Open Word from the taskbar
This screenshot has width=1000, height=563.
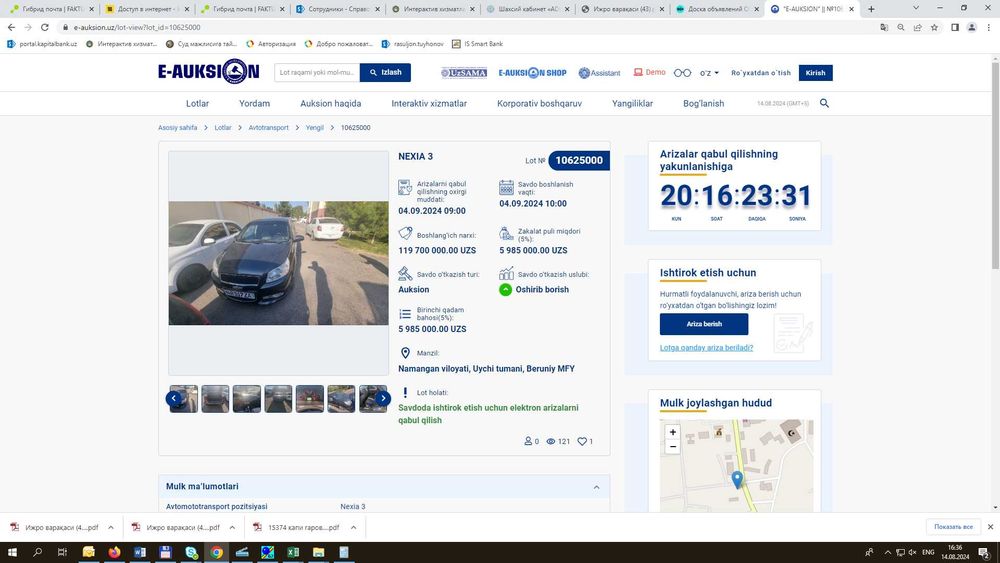coord(140,552)
